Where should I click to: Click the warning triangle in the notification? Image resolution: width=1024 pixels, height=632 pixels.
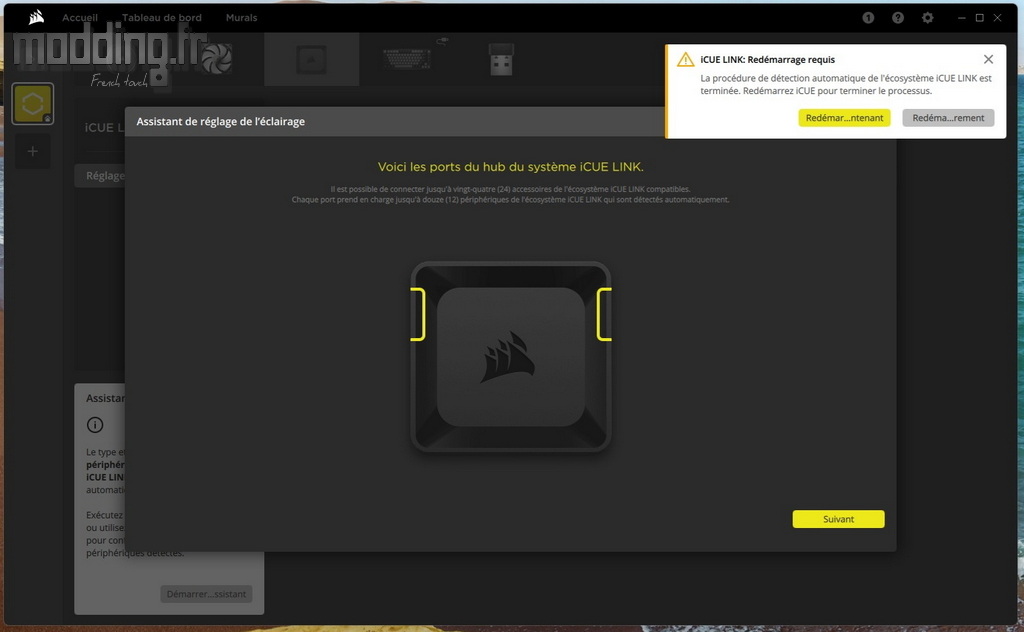click(685, 59)
